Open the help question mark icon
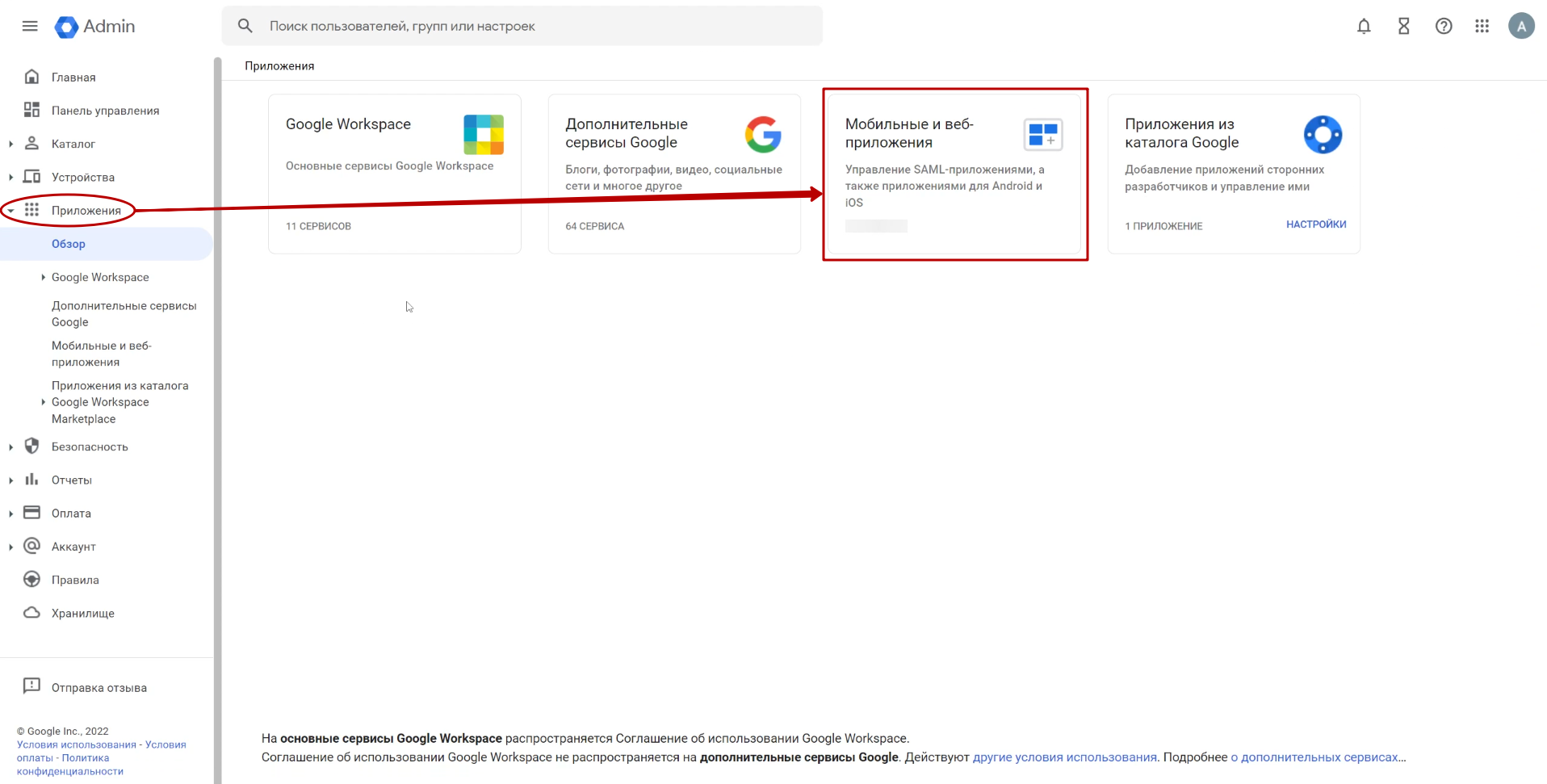The width and height of the screenshot is (1547, 784). tap(1444, 26)
